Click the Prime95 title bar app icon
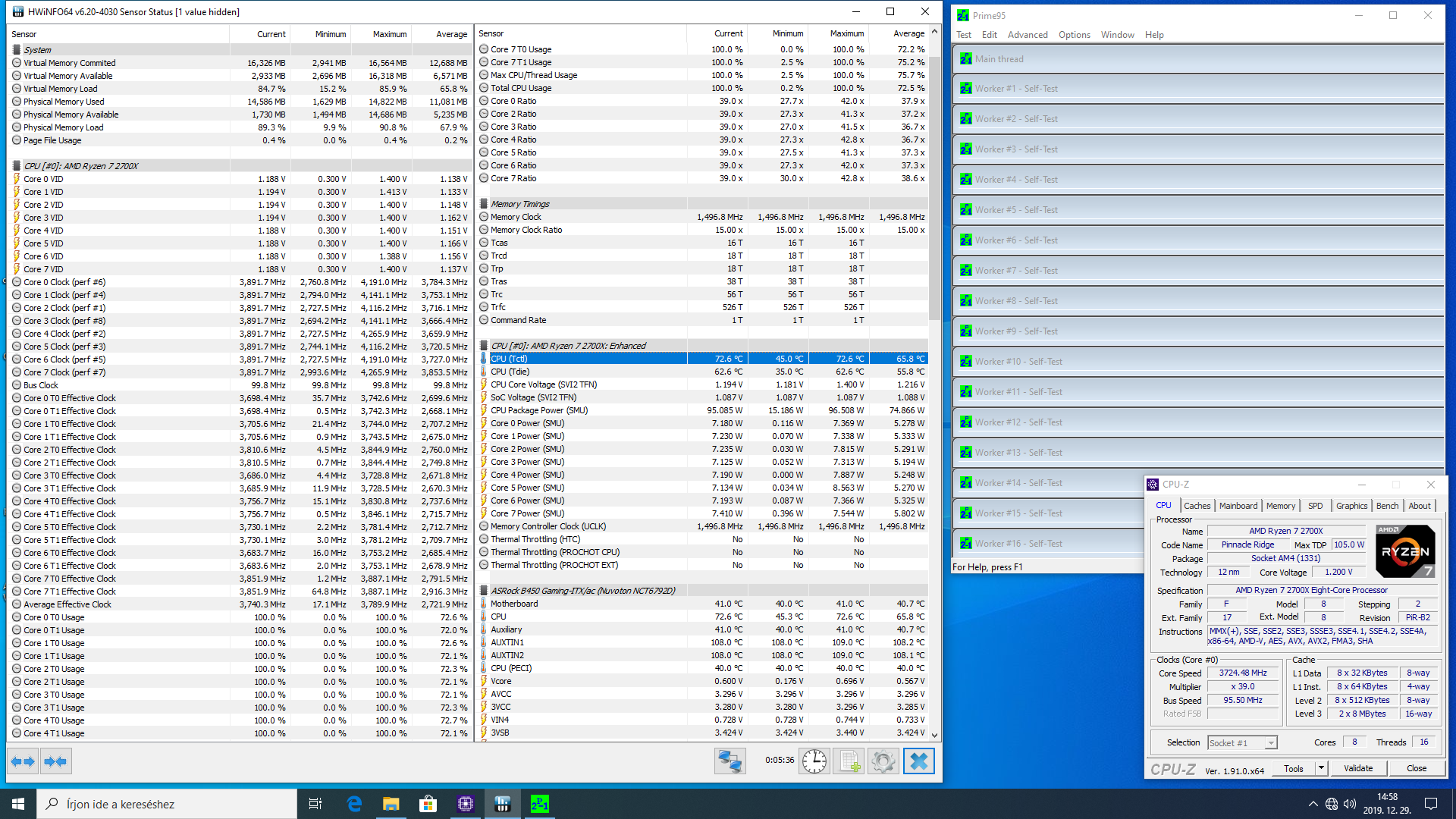This screenshot has height=819, width=1456. [x=963, y=15]
